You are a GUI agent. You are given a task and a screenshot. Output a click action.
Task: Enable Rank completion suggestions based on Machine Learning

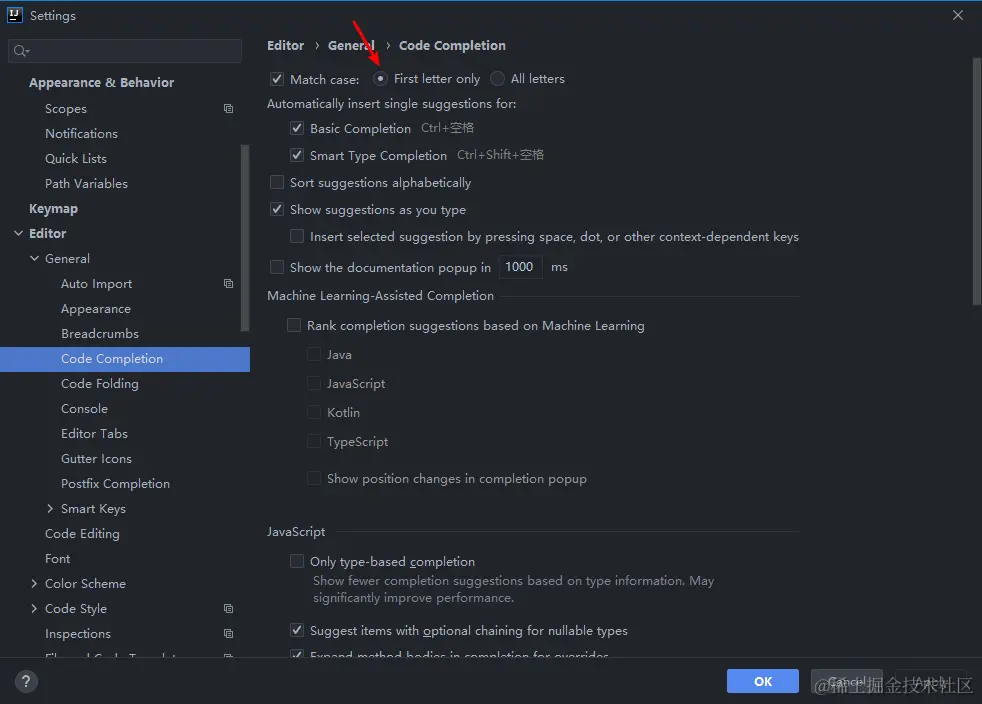coord(294,325)
